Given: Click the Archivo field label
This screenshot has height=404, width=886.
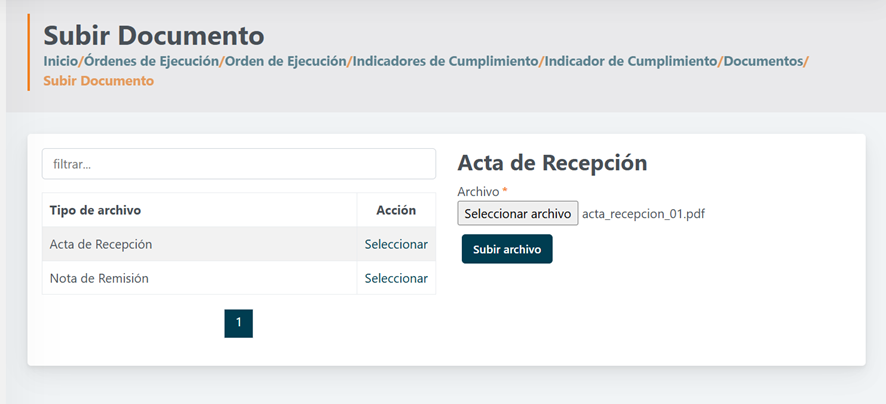Looking at the screenshot, I should tap(478, 191).
